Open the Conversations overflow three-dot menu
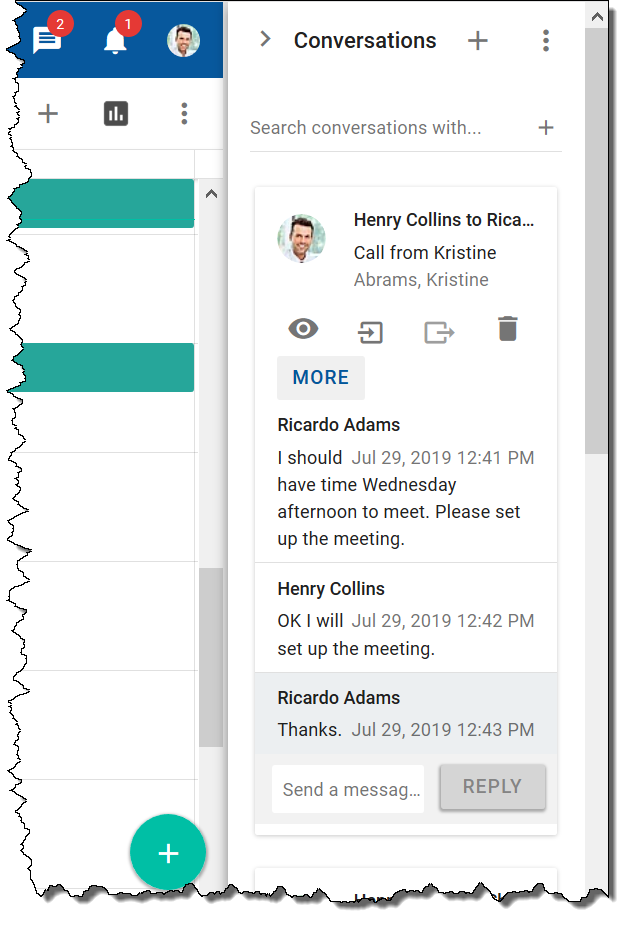Viewport: 625px width, 925px height. click(546, 40)
